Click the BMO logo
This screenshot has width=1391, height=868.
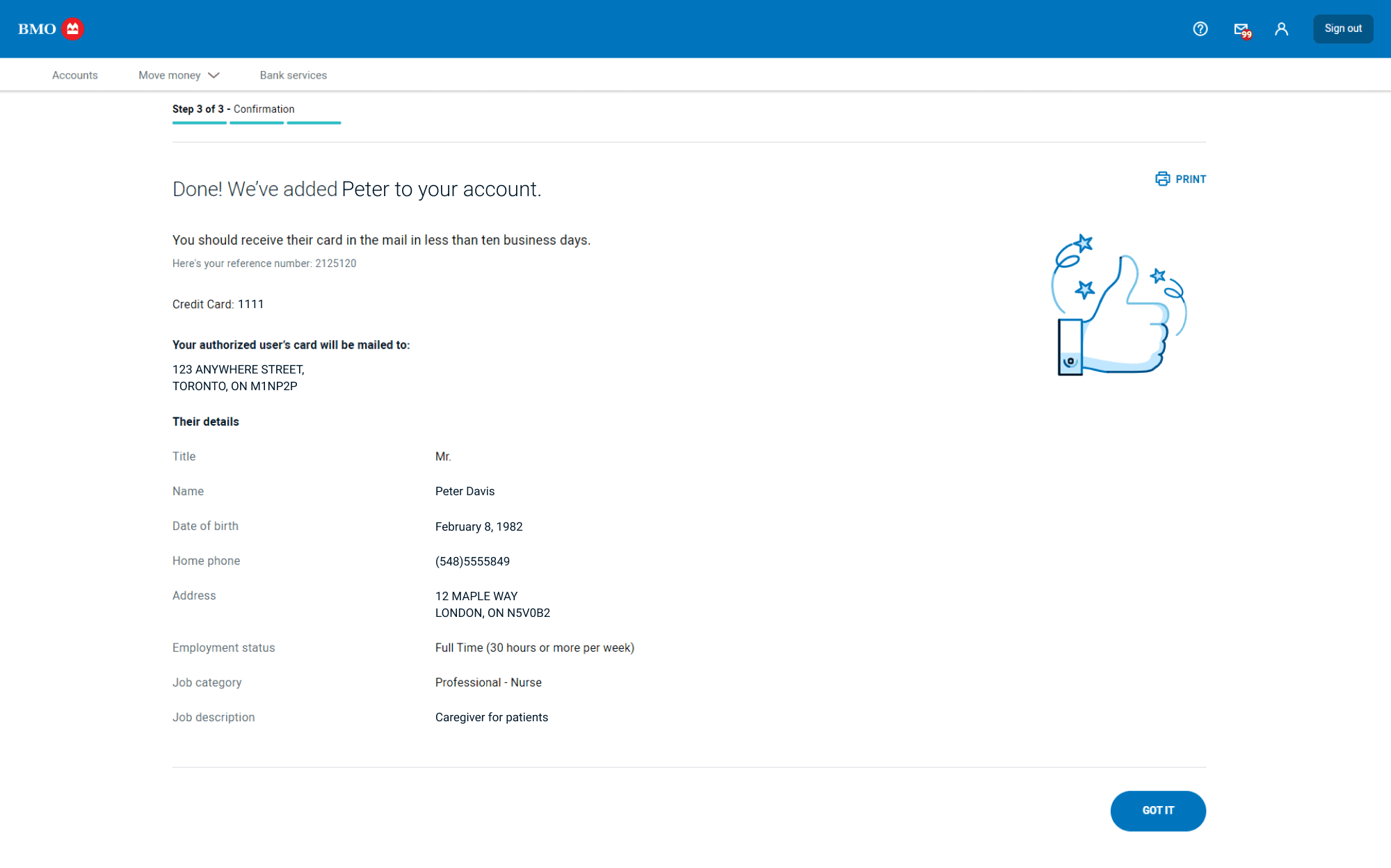coord(51,29)
